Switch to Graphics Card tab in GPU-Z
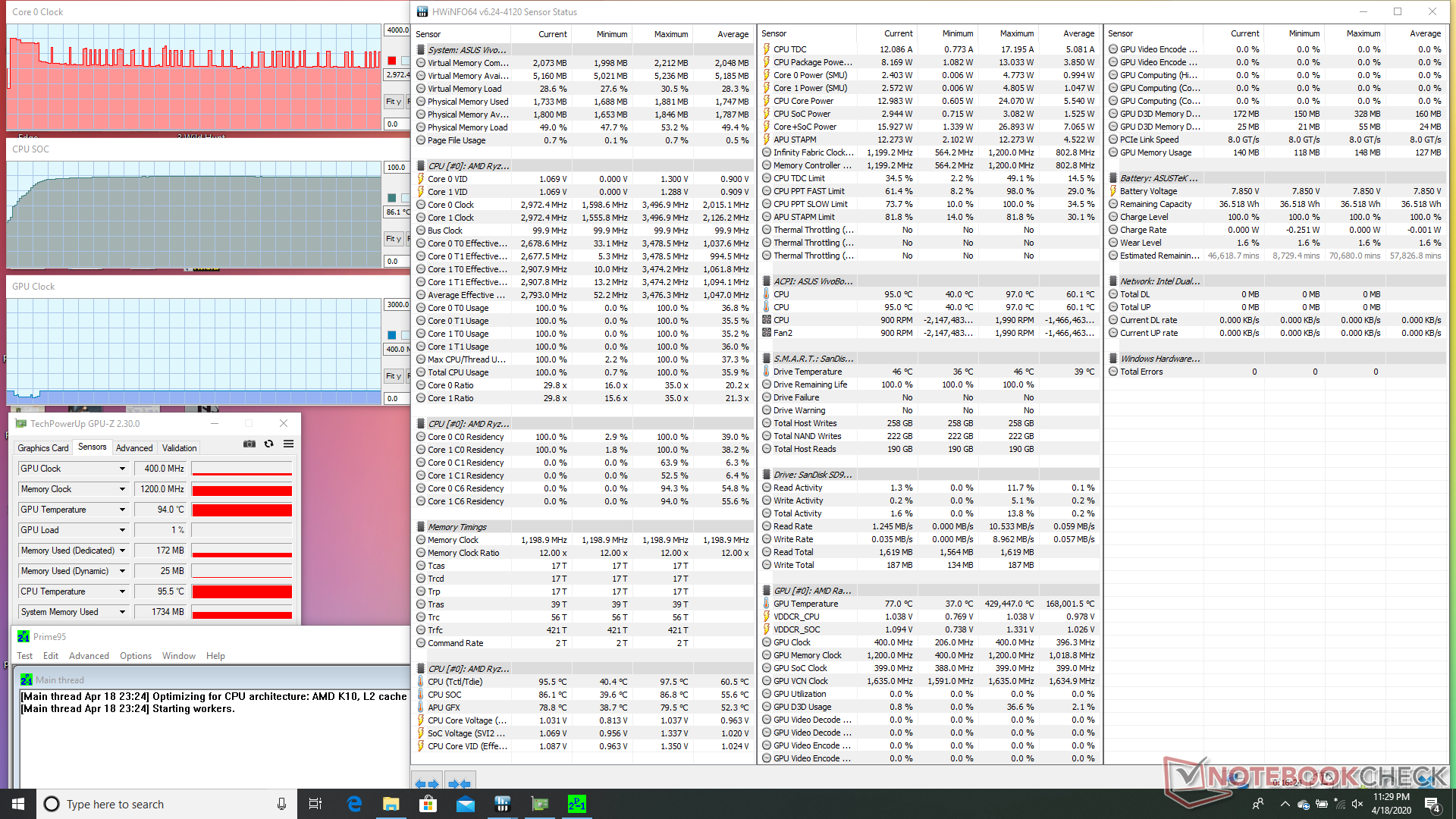 (x=43, y=448)
